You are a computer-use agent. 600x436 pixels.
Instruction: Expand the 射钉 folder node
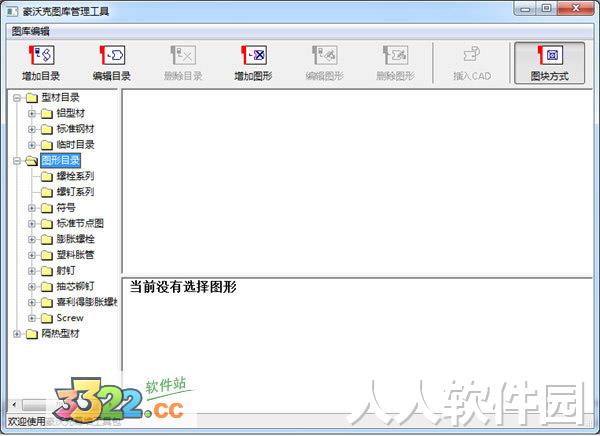32,271
